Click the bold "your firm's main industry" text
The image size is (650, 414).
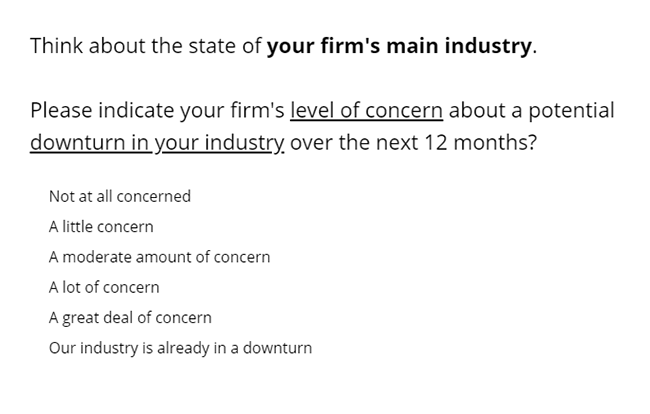pyautogui.click(x=399, y=46)
